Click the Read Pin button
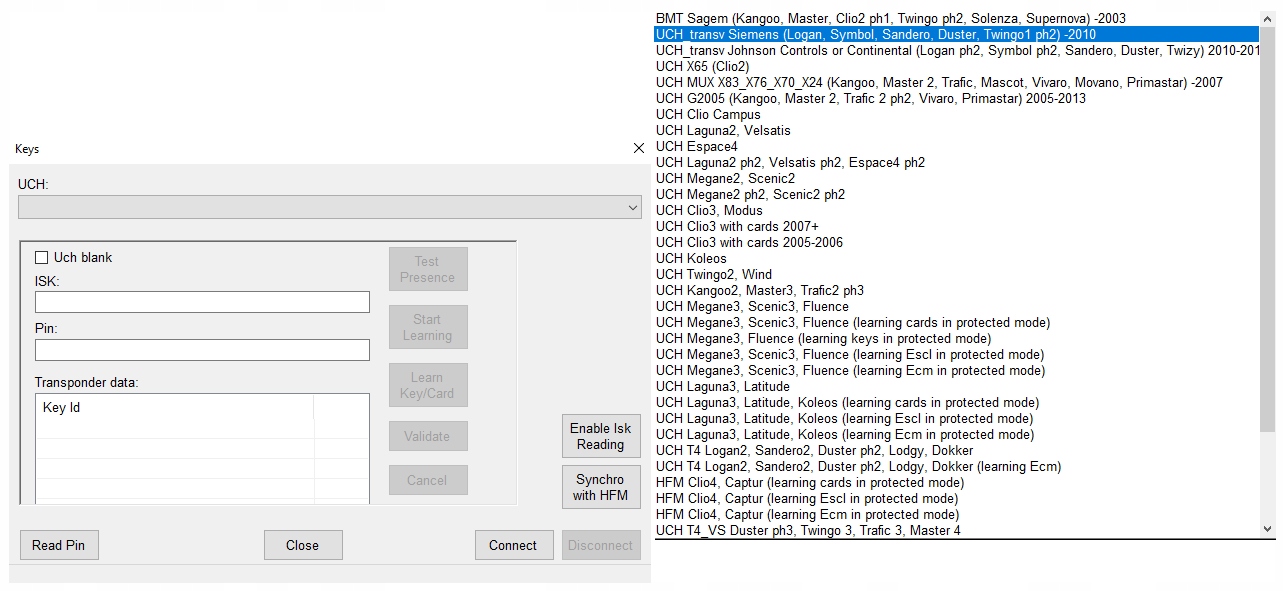The height and width of the screenshot is (591, 1284). tap(59, 545)
